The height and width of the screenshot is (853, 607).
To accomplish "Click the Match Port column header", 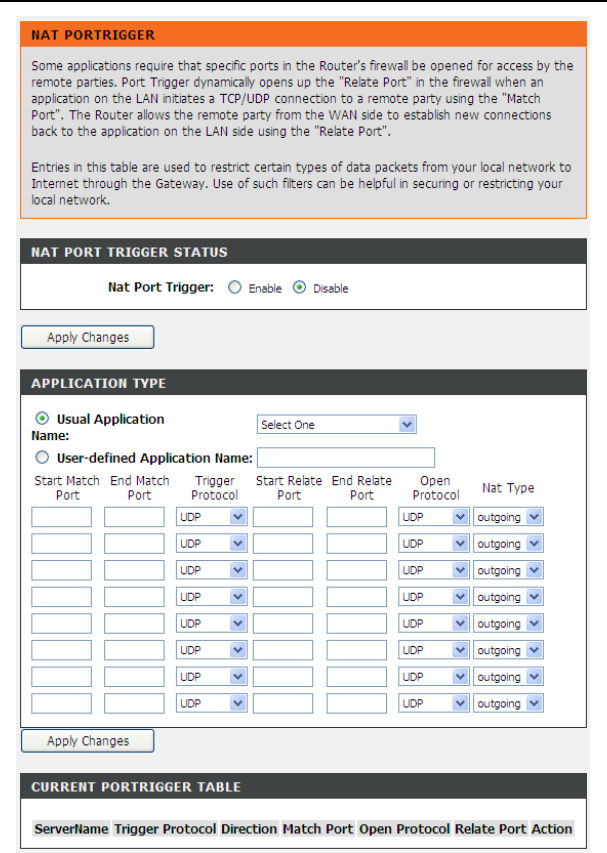I will pyautogui.click(x=318, y=829).
